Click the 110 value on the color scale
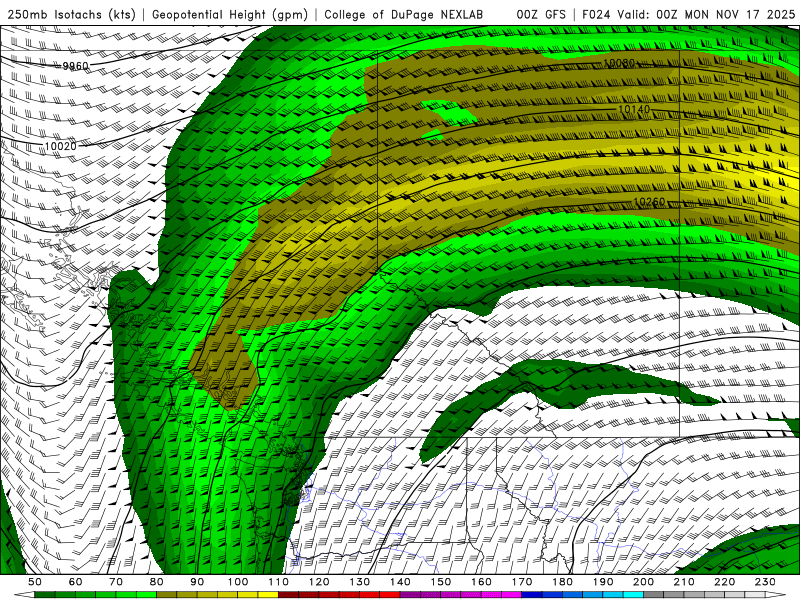 tap(278, 582)
